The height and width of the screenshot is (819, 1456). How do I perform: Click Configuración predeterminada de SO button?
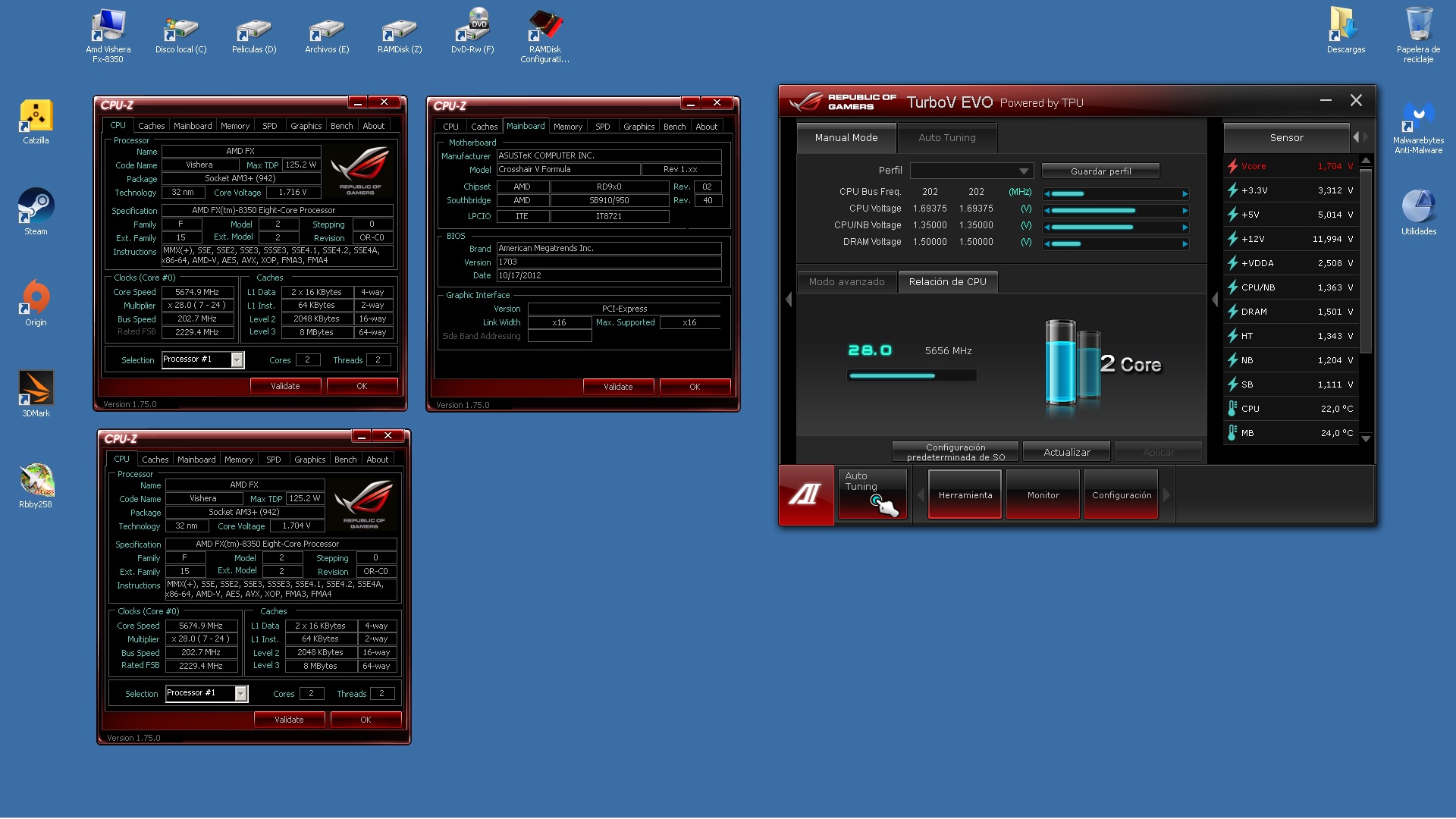(955, 452)
